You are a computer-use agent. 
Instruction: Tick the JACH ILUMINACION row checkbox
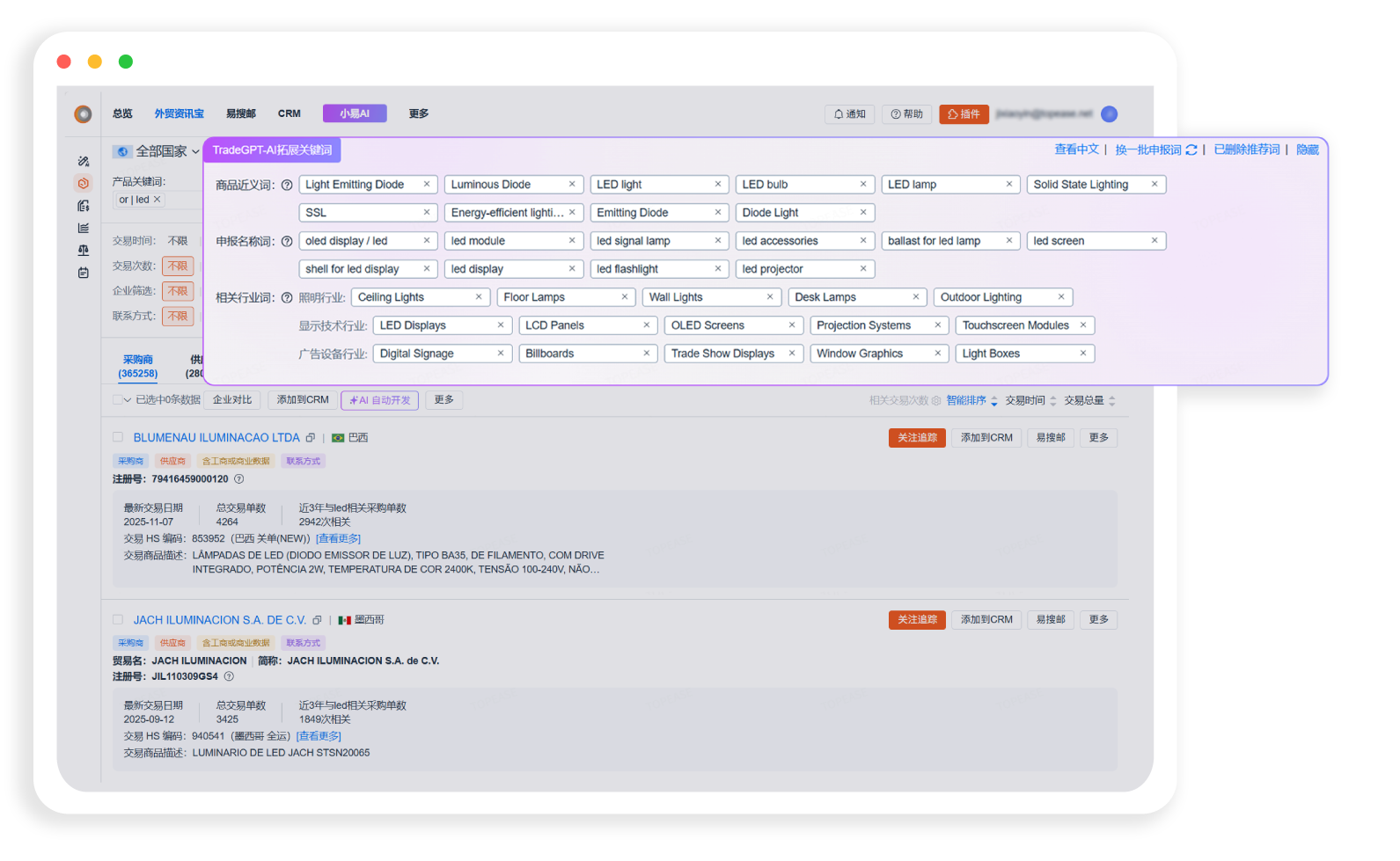pyautogui.click(x=118, y=620)
